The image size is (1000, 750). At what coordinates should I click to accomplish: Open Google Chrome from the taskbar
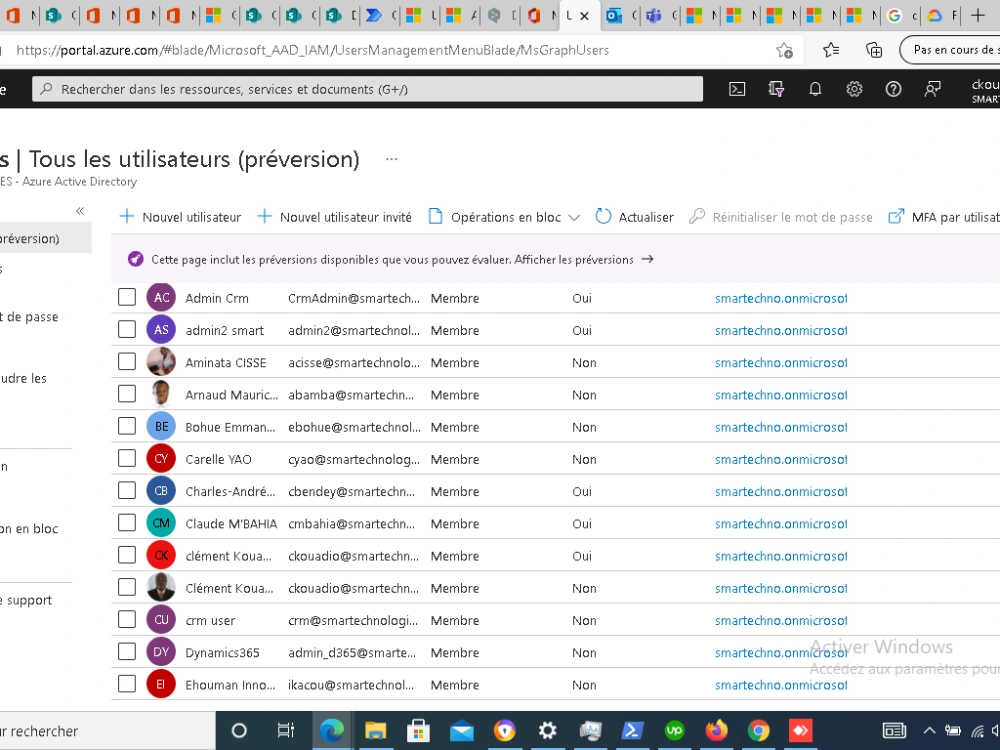click(759, 730)
